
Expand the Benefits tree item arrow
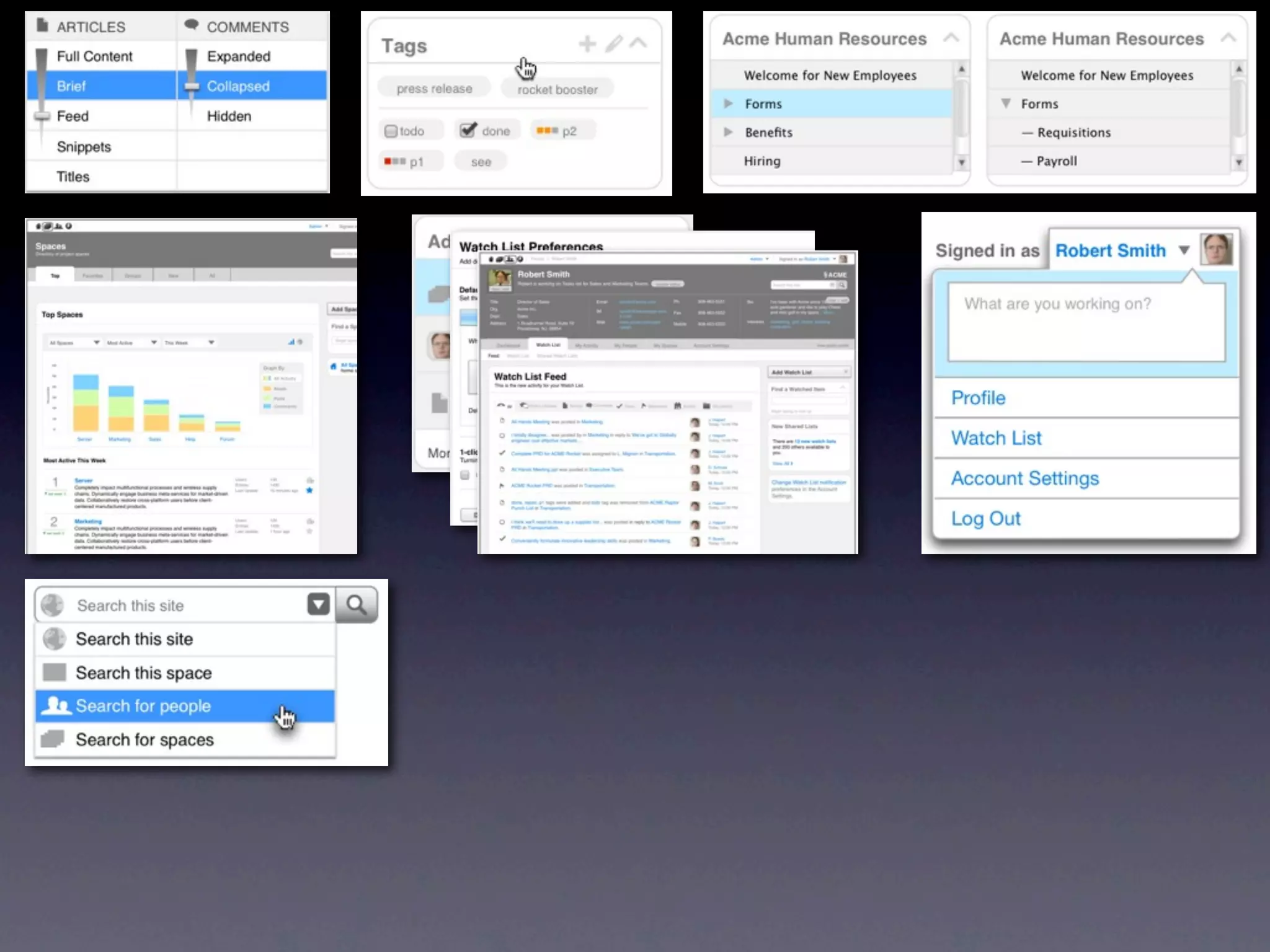tap(729, 132)
